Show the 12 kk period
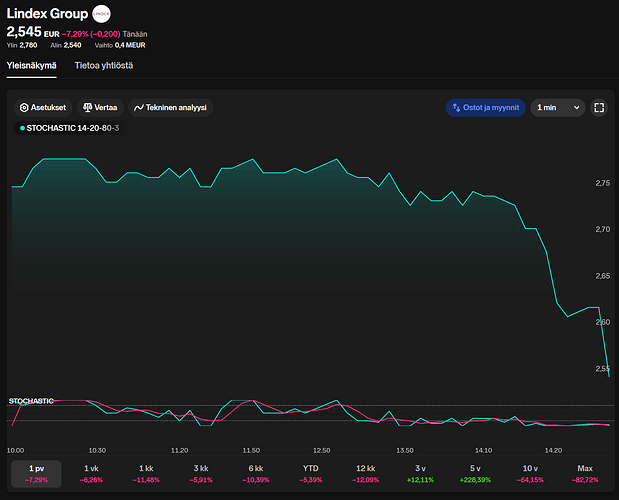This screenshot has width=619, height=500. [x=365, y=473]
